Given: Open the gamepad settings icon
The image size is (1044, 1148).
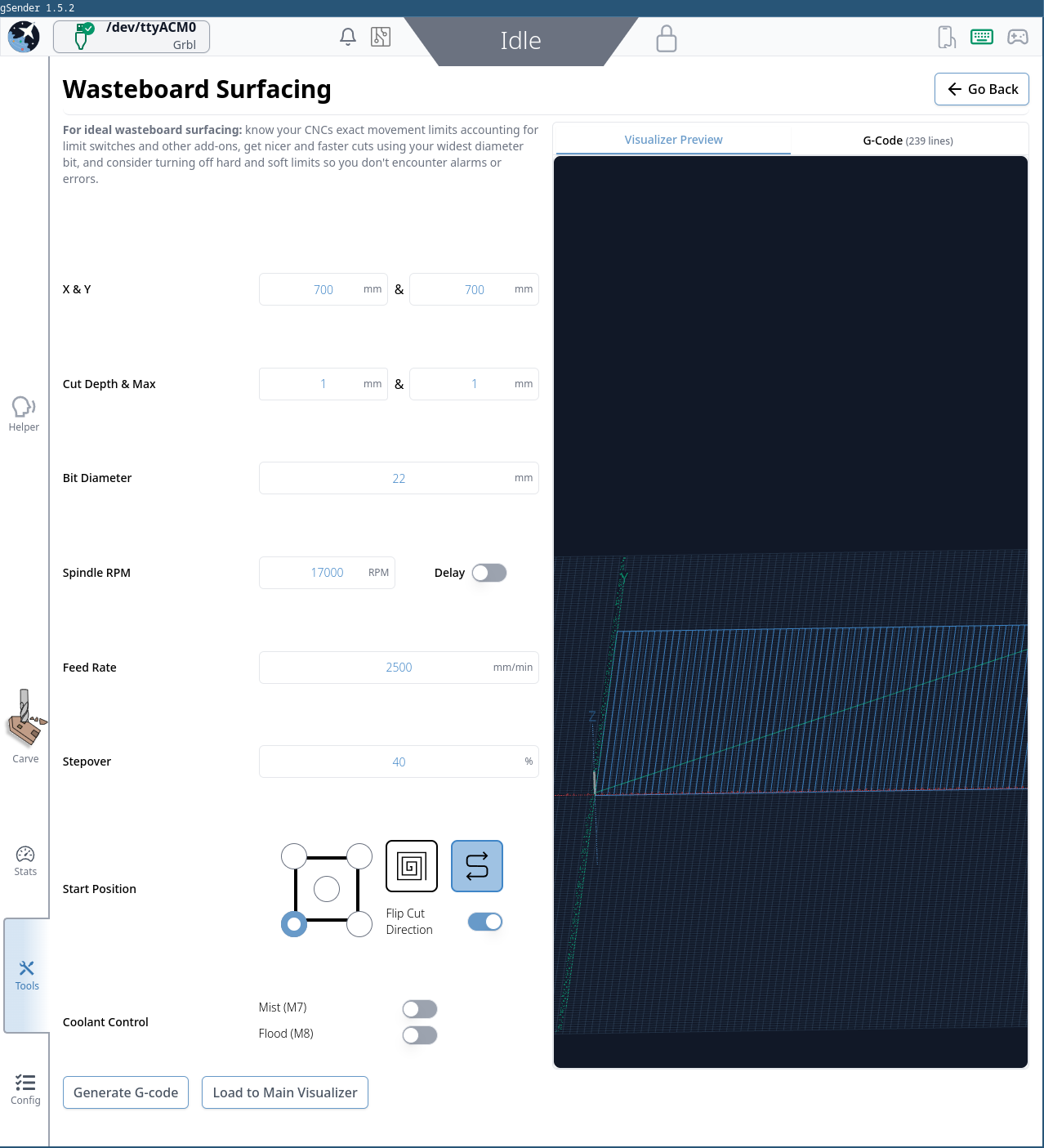Looking at the screenshot, I should pos(1018,37).
